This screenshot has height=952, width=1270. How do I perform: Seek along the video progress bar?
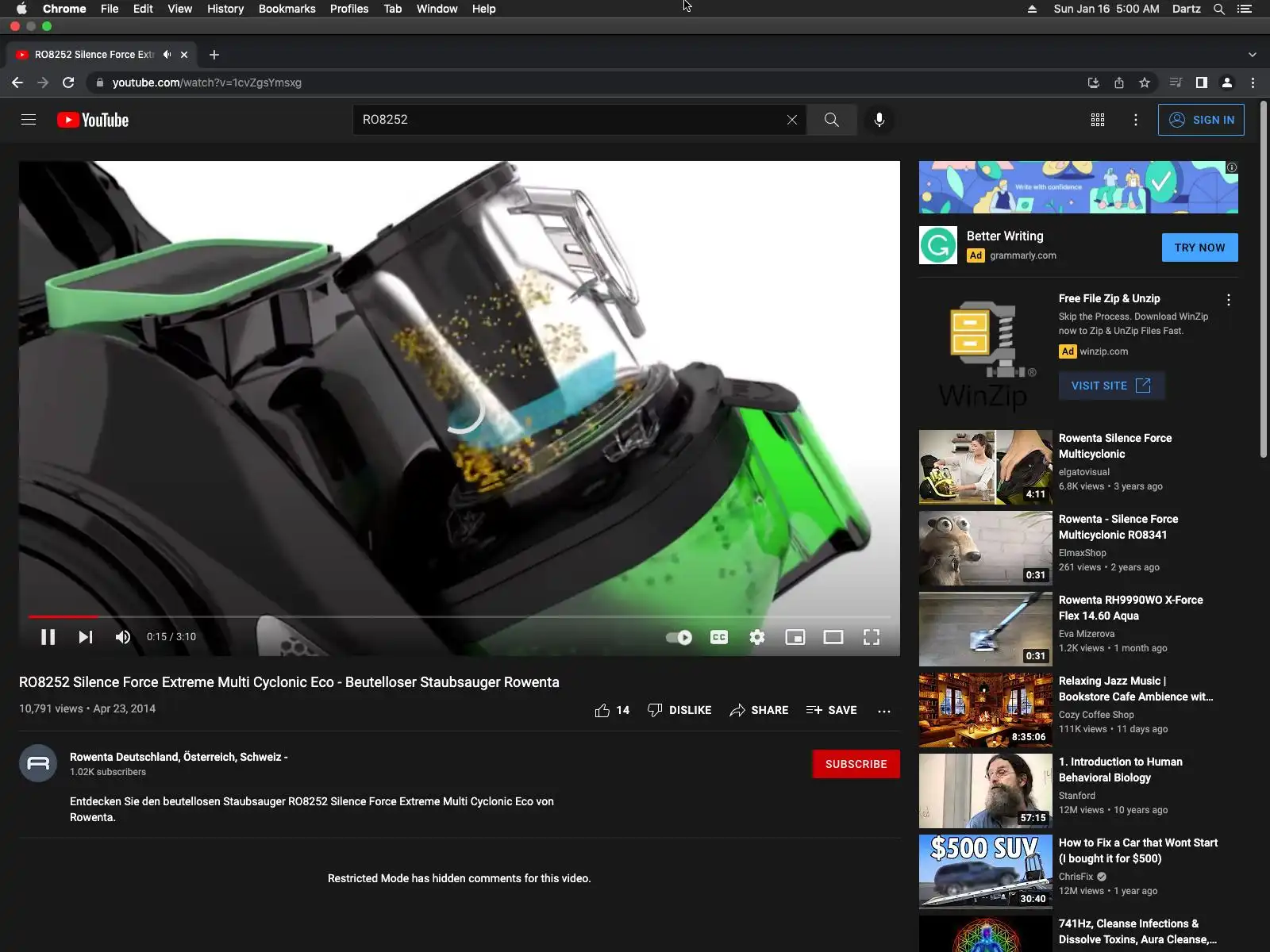click(x=460, y=616)
